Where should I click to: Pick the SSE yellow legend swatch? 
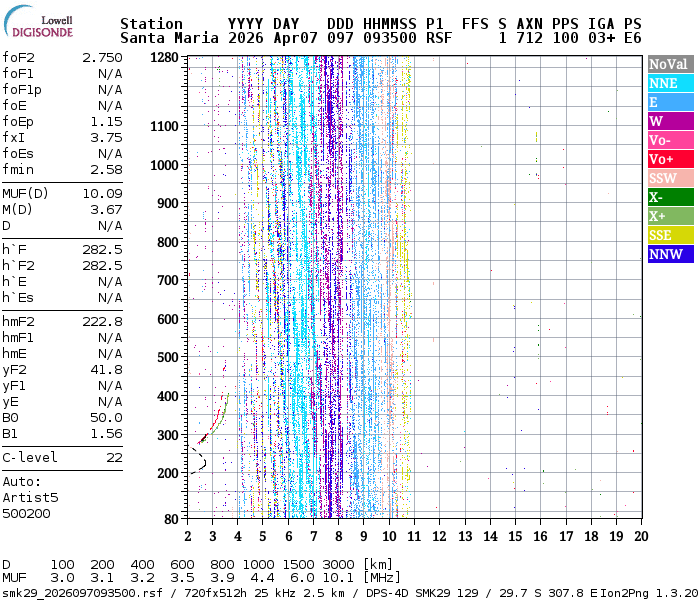(x=667, y=235)
